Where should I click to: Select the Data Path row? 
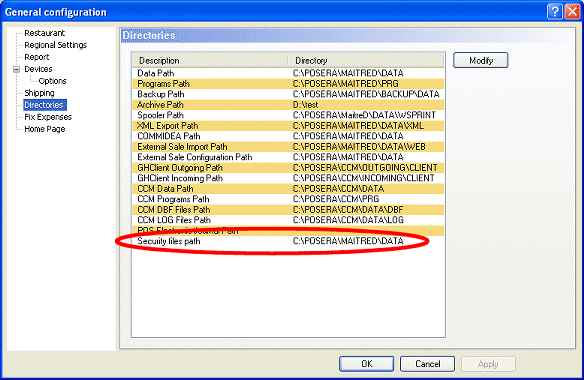(288, 73)
